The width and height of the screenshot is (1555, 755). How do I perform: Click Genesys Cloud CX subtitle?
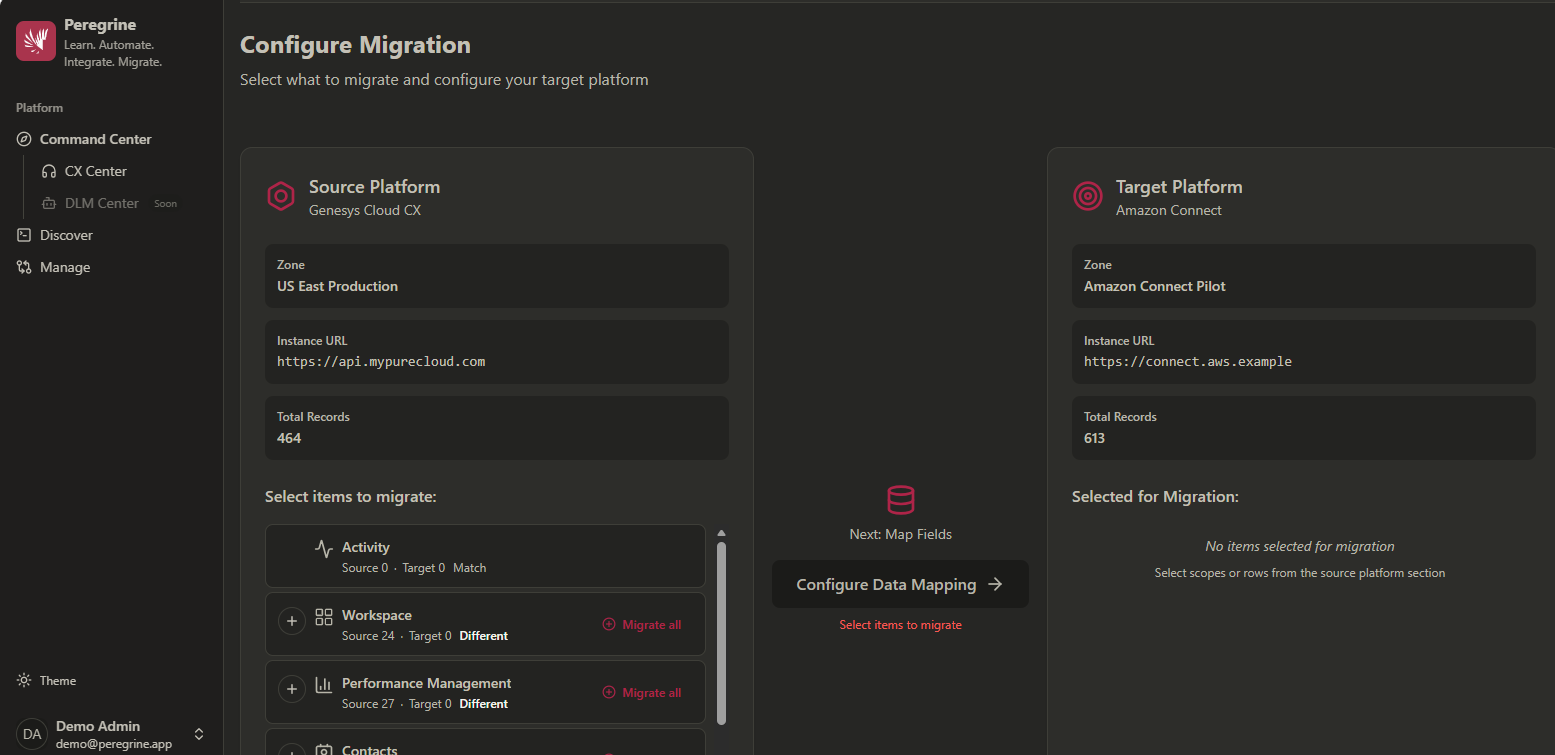365,210
